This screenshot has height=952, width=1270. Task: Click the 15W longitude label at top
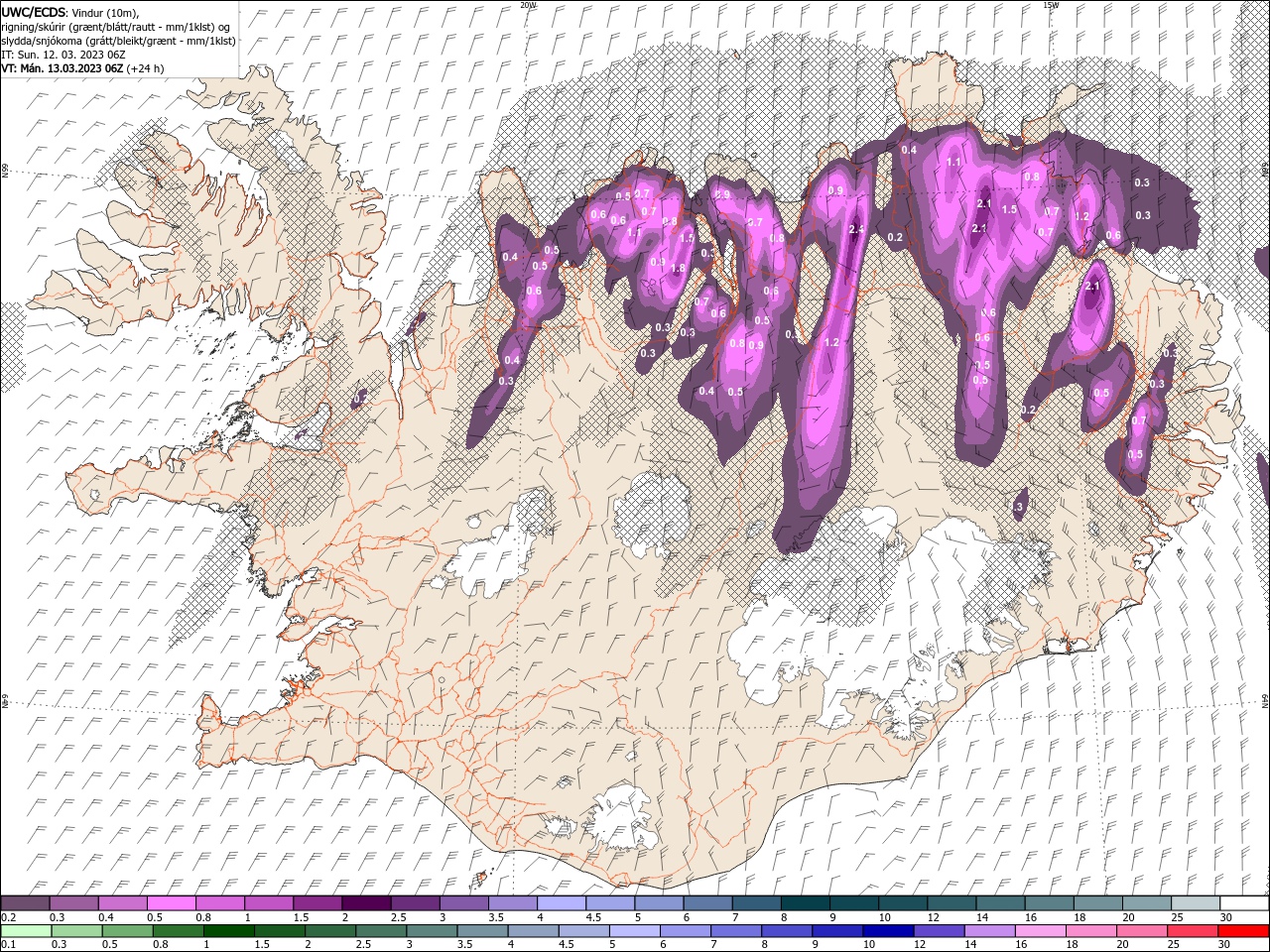pyautogui.click(x=1050, y=5)
